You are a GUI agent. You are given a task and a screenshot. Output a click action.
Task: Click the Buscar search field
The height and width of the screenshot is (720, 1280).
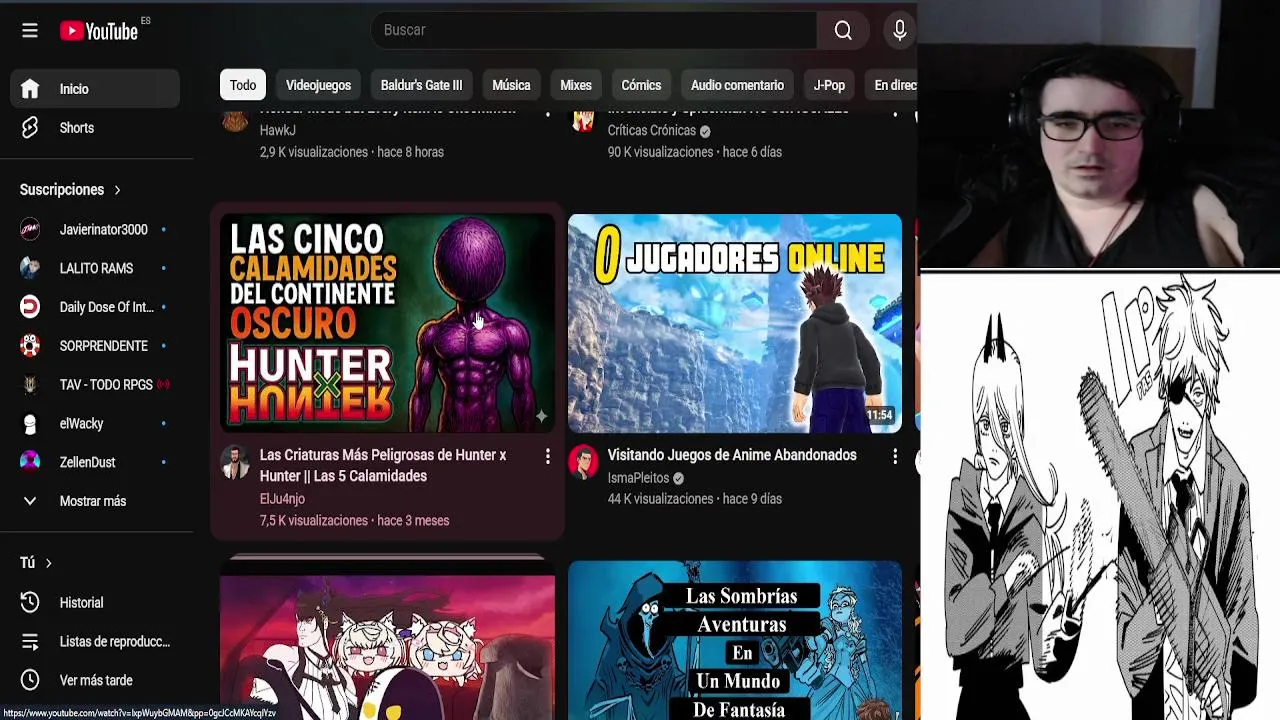click(x=594, y=31)
